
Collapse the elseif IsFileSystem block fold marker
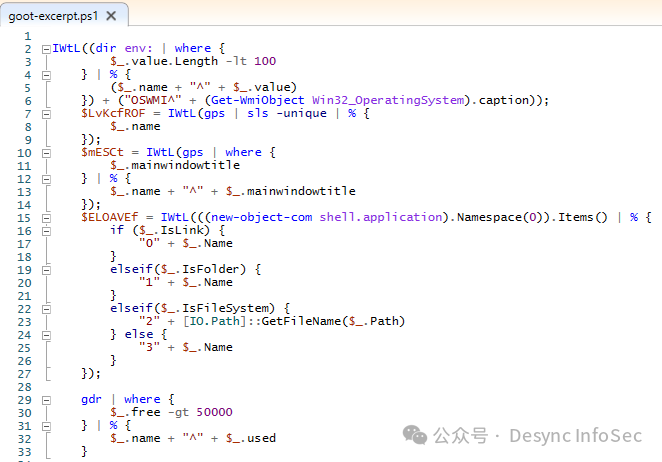coord(45,308)
